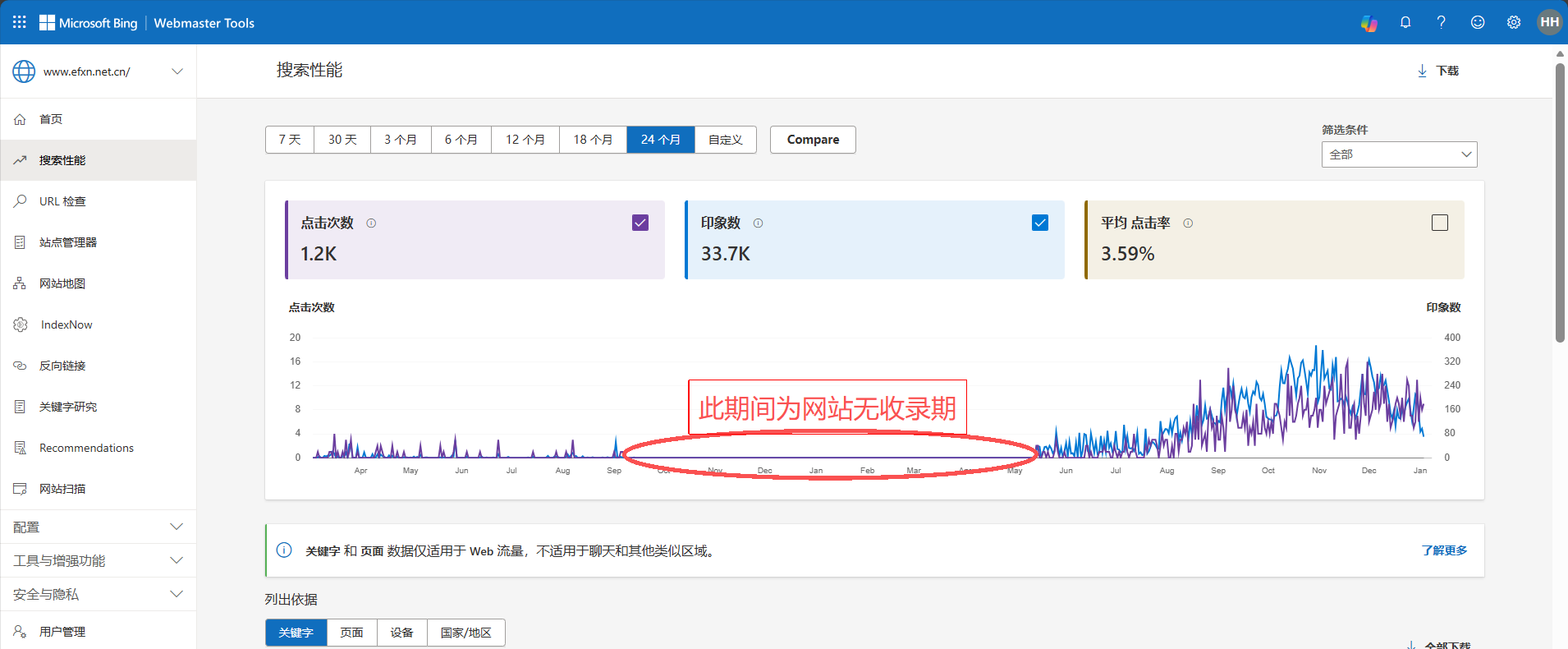1568x649 pixels.
Task: Open IndexNow in the sidebar
Action: click(66, 324)
